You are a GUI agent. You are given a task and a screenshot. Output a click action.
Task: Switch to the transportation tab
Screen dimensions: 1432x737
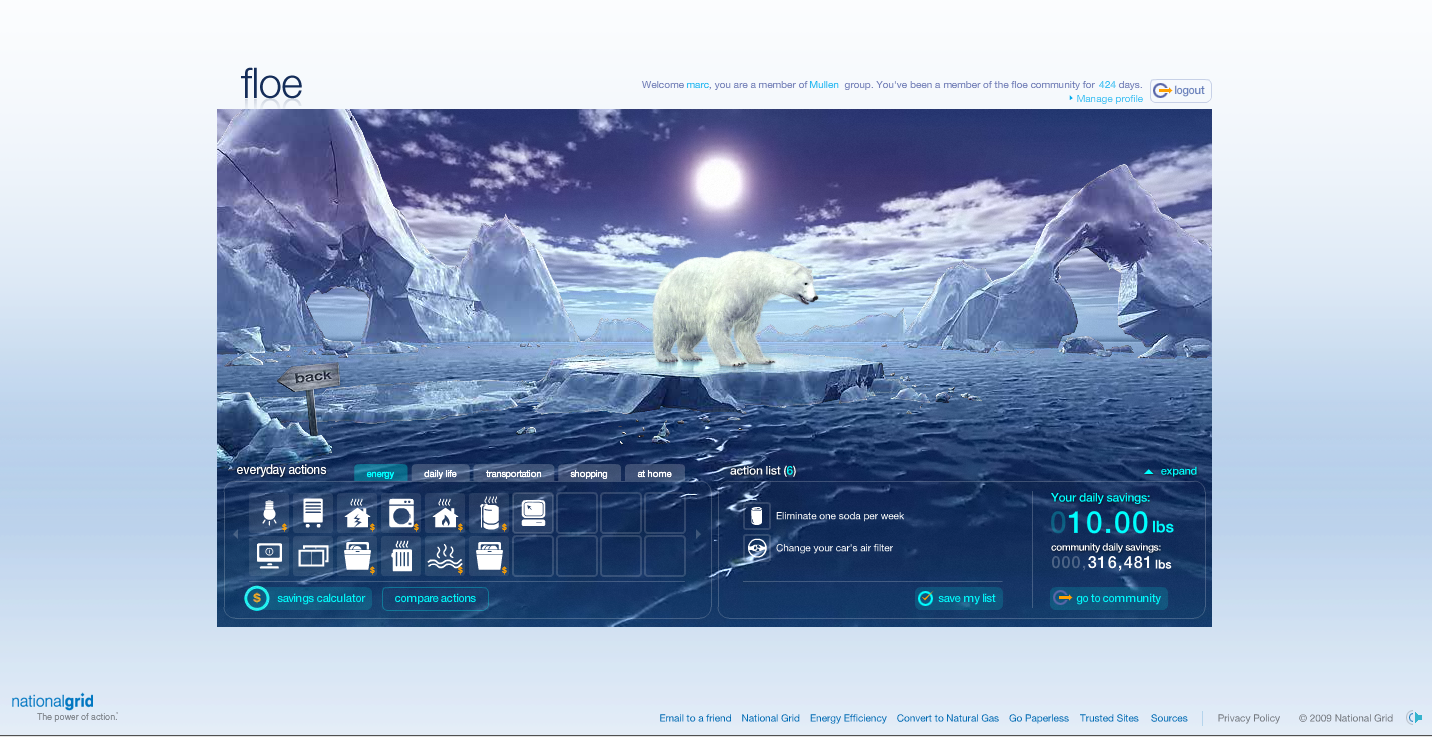point(514,473)
